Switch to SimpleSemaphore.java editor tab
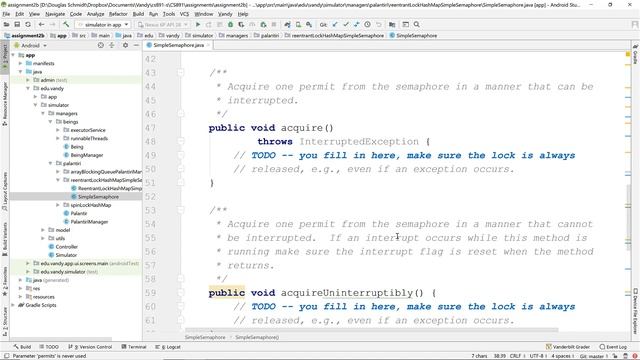 (178, 45)
